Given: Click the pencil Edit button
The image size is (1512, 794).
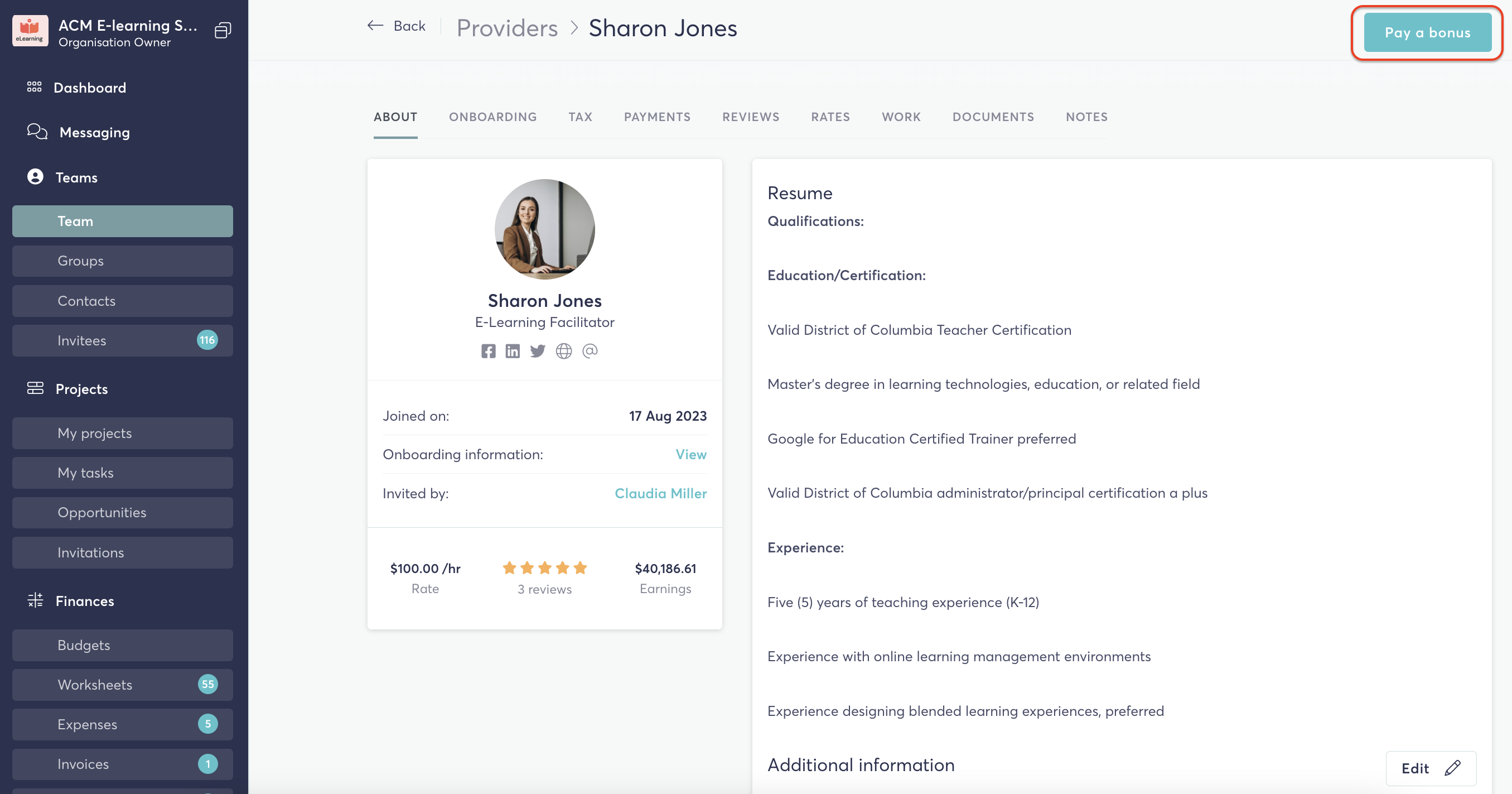Looking at the screenshot, I should tap(1431, 768).
